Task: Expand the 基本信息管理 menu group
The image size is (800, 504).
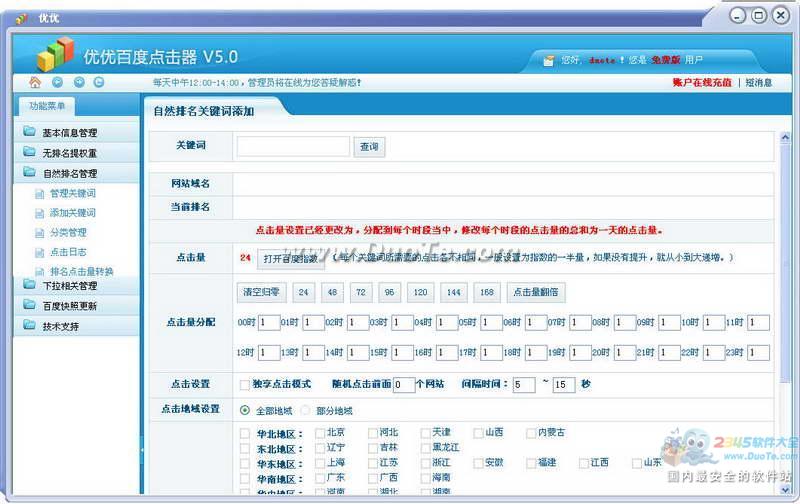Action: pyautogui.click(x=77, y=133)
